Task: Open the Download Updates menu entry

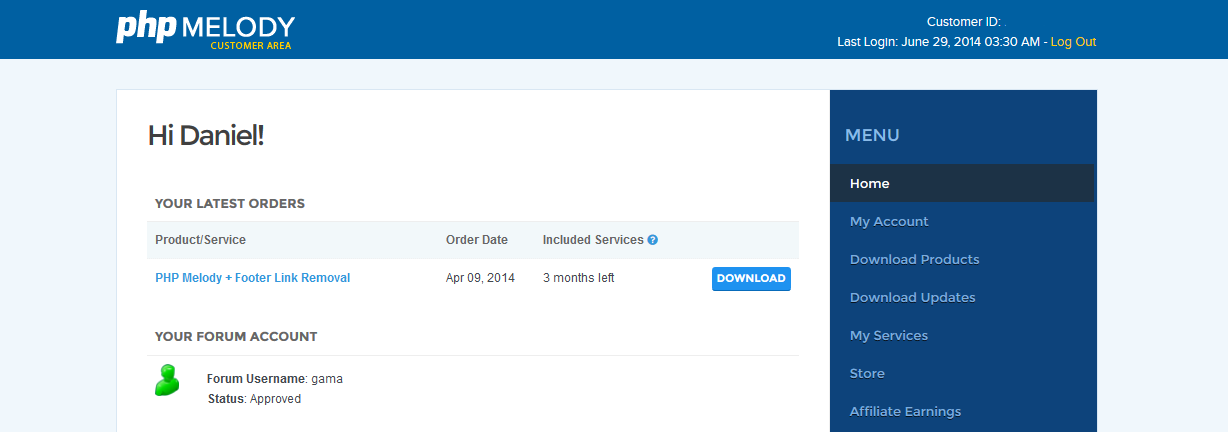Action: 912,298
